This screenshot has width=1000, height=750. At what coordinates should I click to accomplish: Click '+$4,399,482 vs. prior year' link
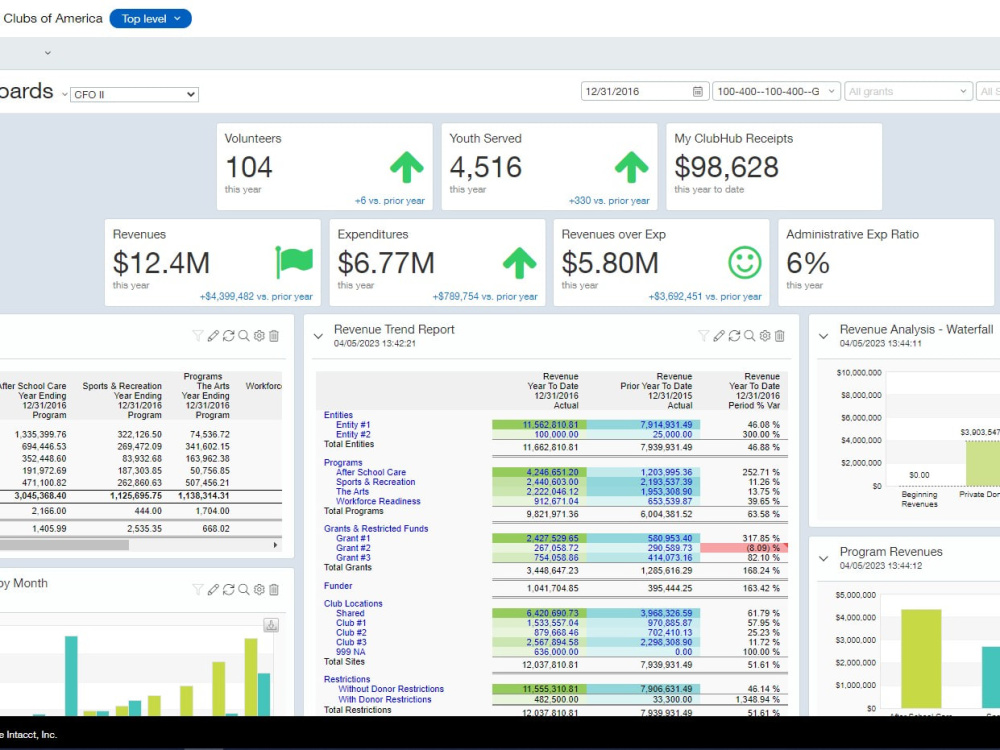coord(256,297)
